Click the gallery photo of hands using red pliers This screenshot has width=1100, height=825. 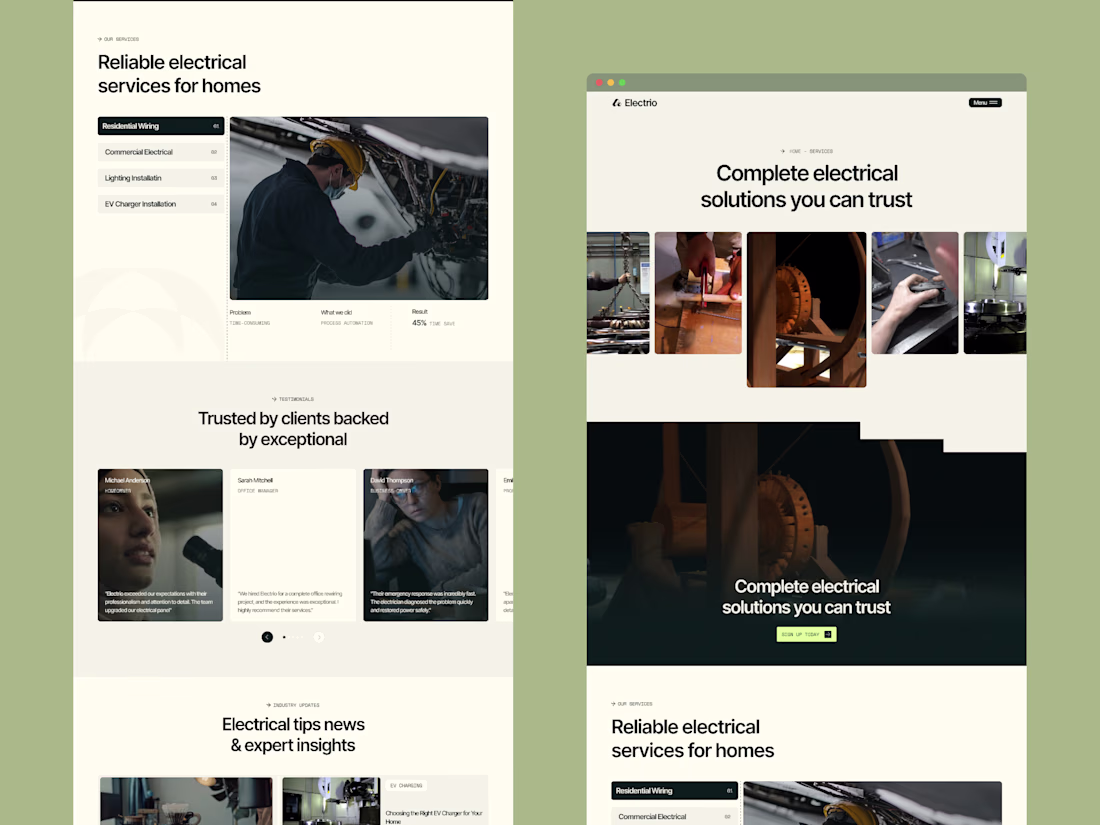(697, 293)
